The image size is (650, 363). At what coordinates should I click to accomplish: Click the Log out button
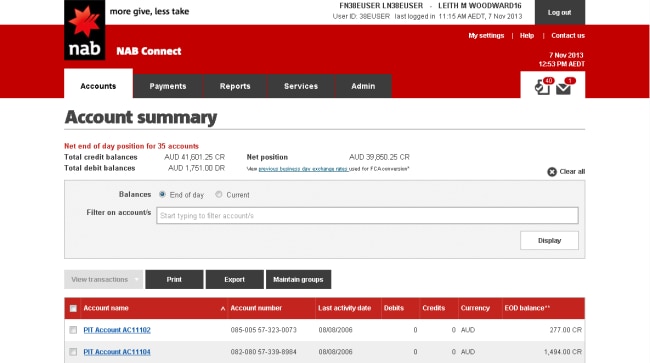tap(560, 12)
